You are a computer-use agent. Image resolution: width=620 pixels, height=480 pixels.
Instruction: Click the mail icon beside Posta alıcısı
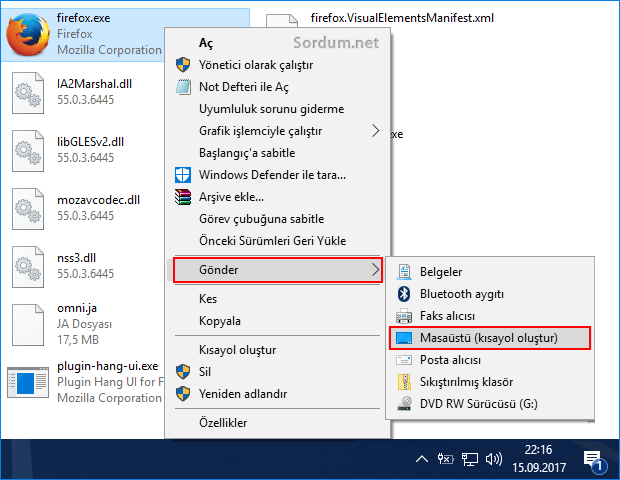coord(404,360)
